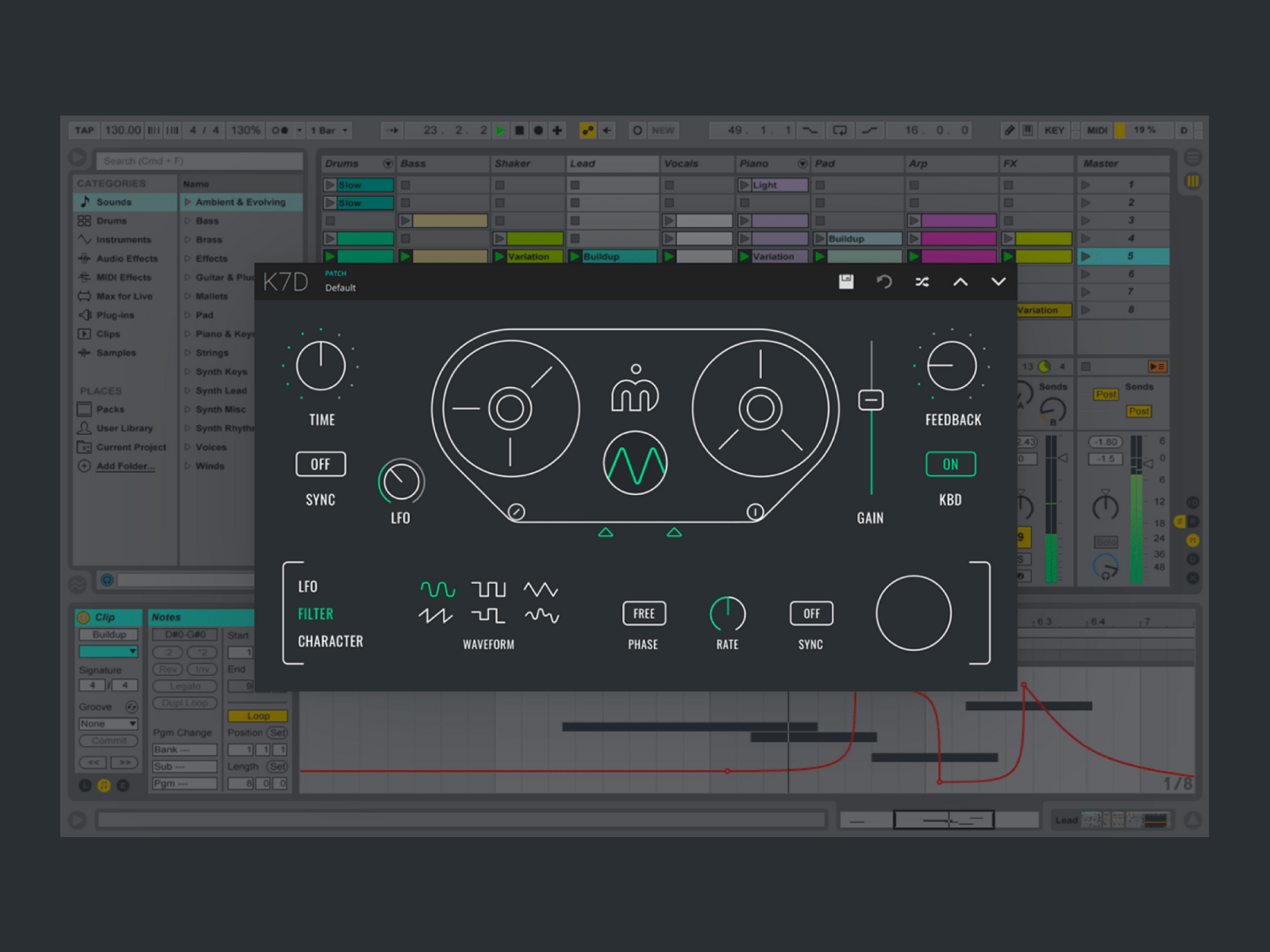1270x952 pixels.
Task: Switch to the FILTER tab in K7D
Action: pyautogui.click(x=315, y=613)
